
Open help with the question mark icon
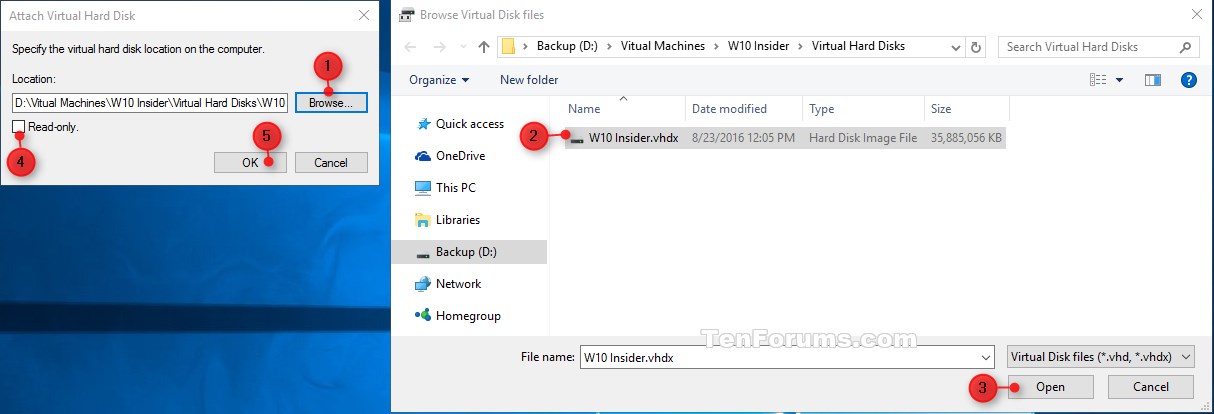coord(1189,80)
